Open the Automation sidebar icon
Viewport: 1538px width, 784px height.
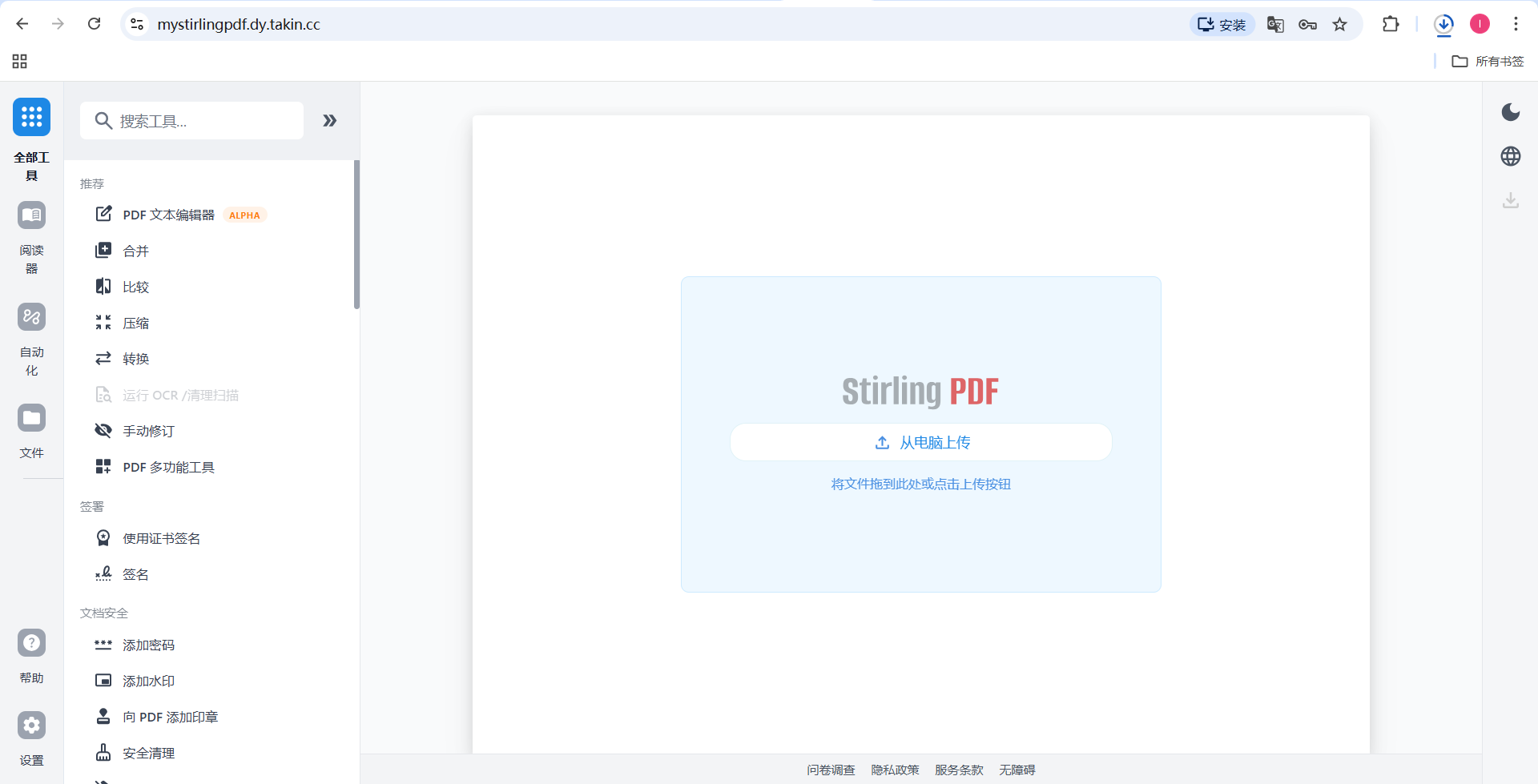point(31,317)
